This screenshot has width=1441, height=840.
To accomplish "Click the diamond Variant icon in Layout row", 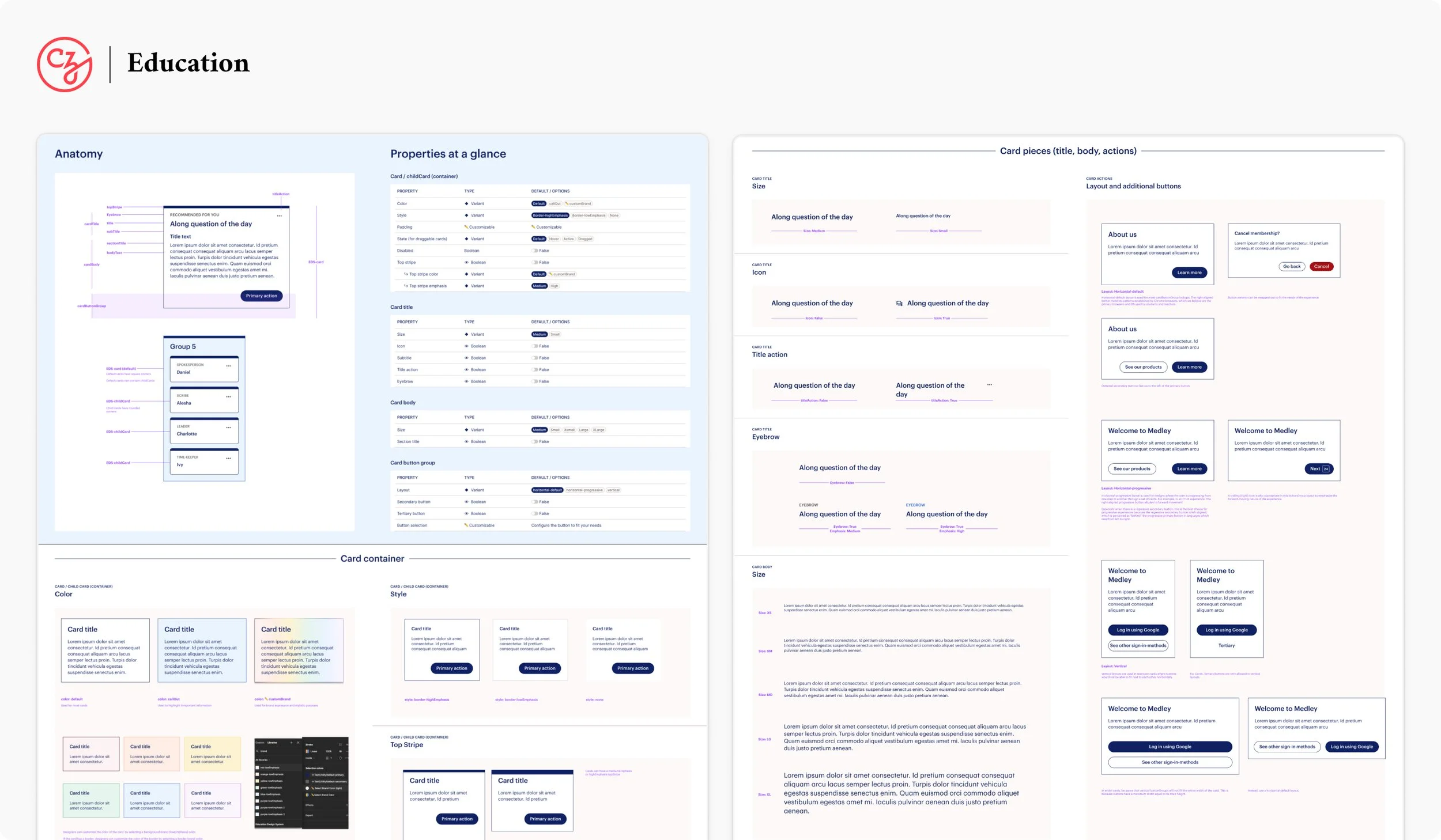I will tap(466, 490).
